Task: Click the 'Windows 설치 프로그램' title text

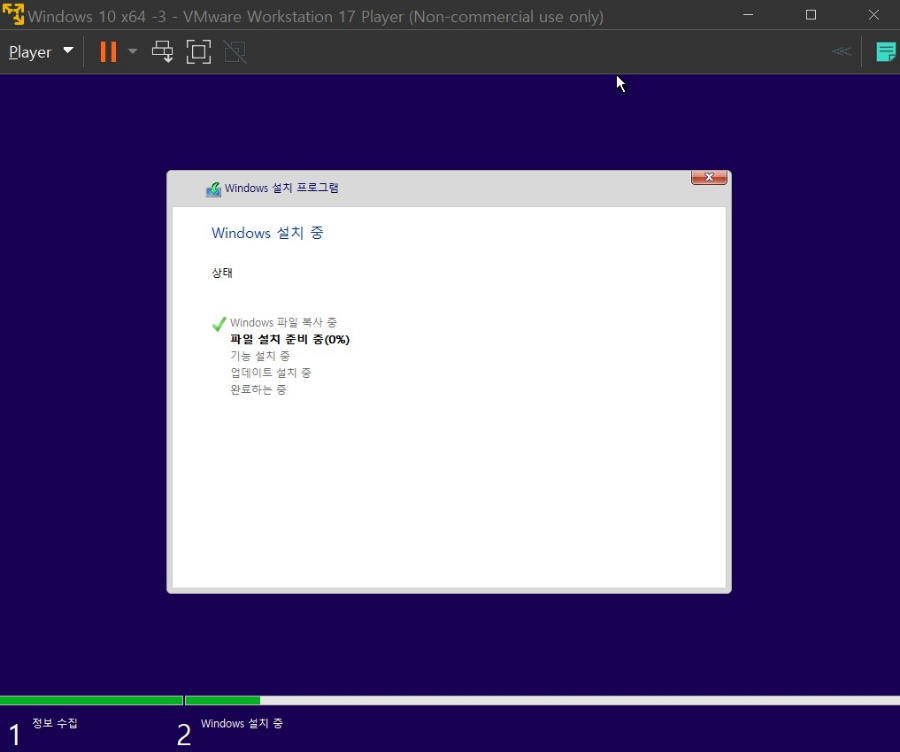Action: [281, 188]
